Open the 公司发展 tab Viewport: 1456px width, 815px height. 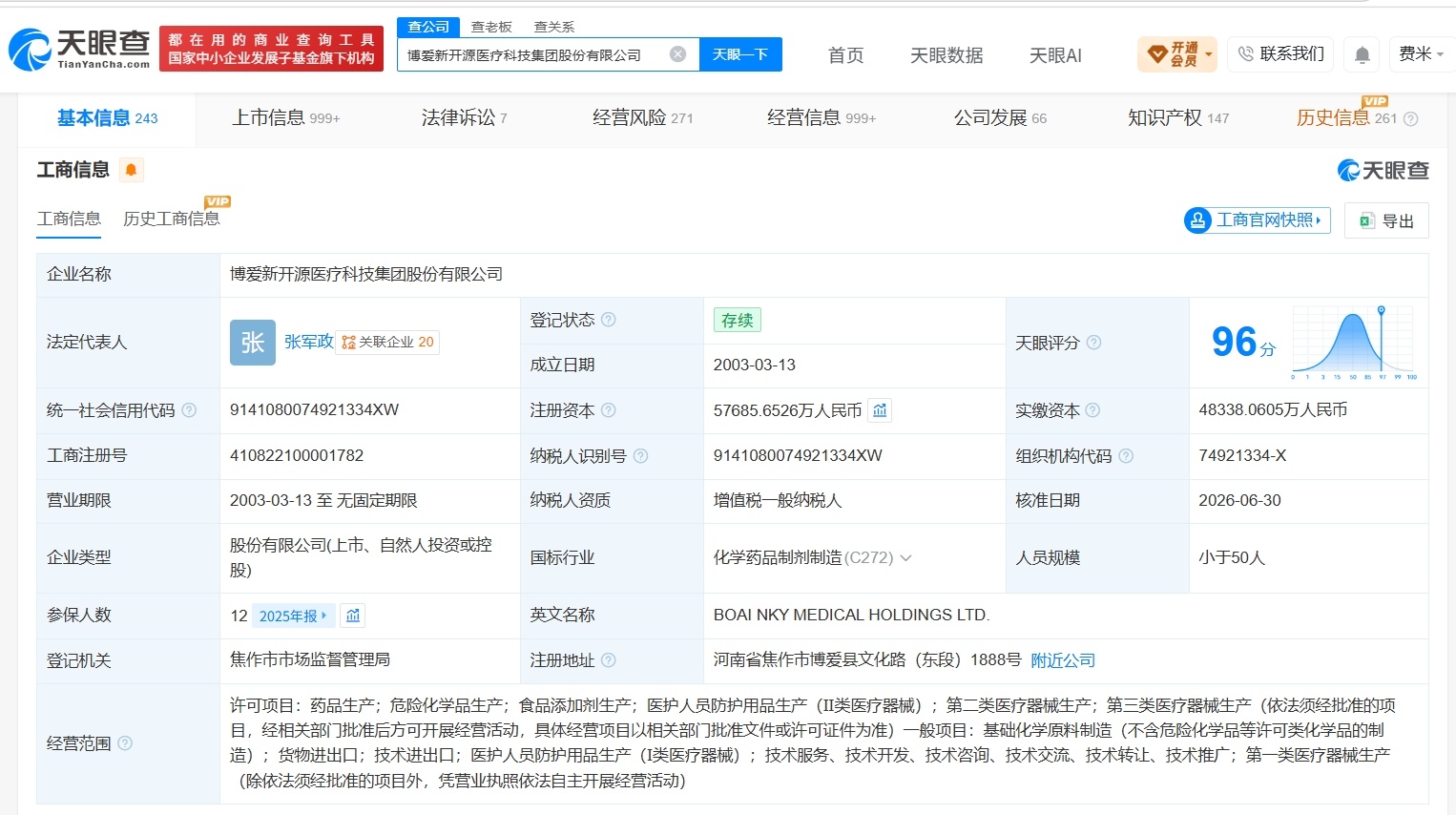coord(1000,118)
